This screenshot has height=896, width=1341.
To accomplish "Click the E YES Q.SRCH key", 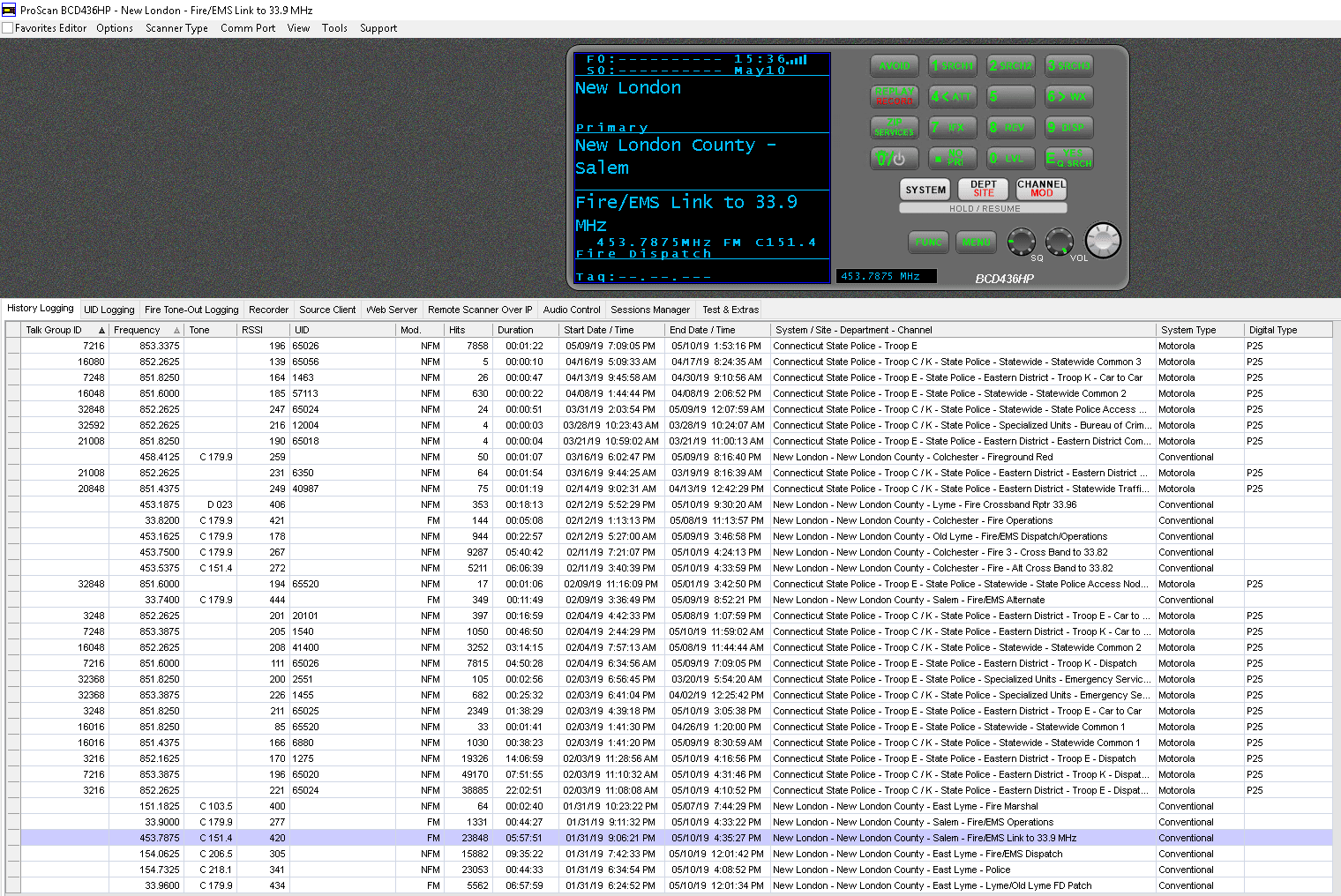I will click(x=1069, y=159).
